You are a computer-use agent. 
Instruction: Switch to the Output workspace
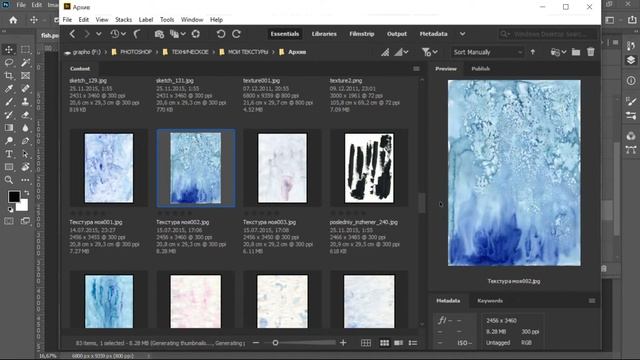coord(397,34)
